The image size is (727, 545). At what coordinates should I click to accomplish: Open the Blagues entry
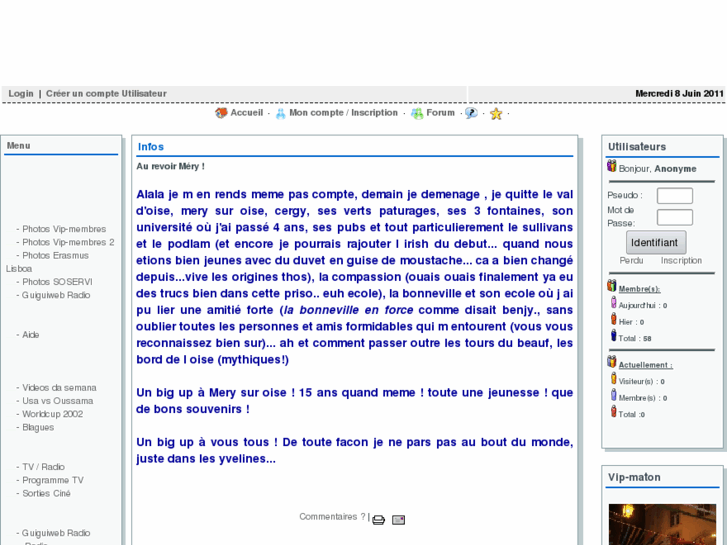point(38,428)
